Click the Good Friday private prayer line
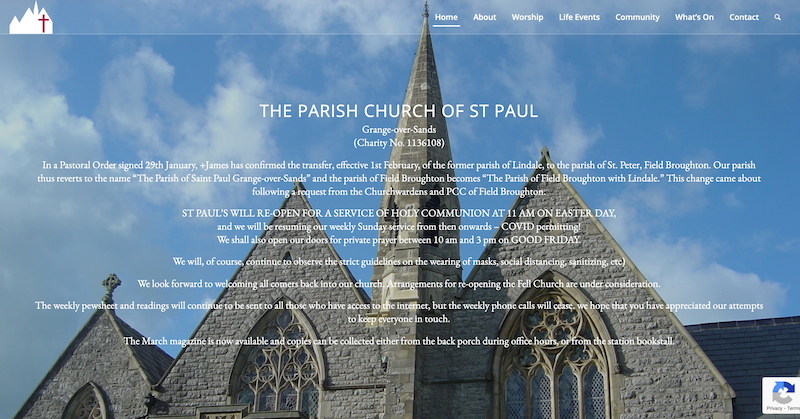This screenshot has width=800, height=419. 399,240
